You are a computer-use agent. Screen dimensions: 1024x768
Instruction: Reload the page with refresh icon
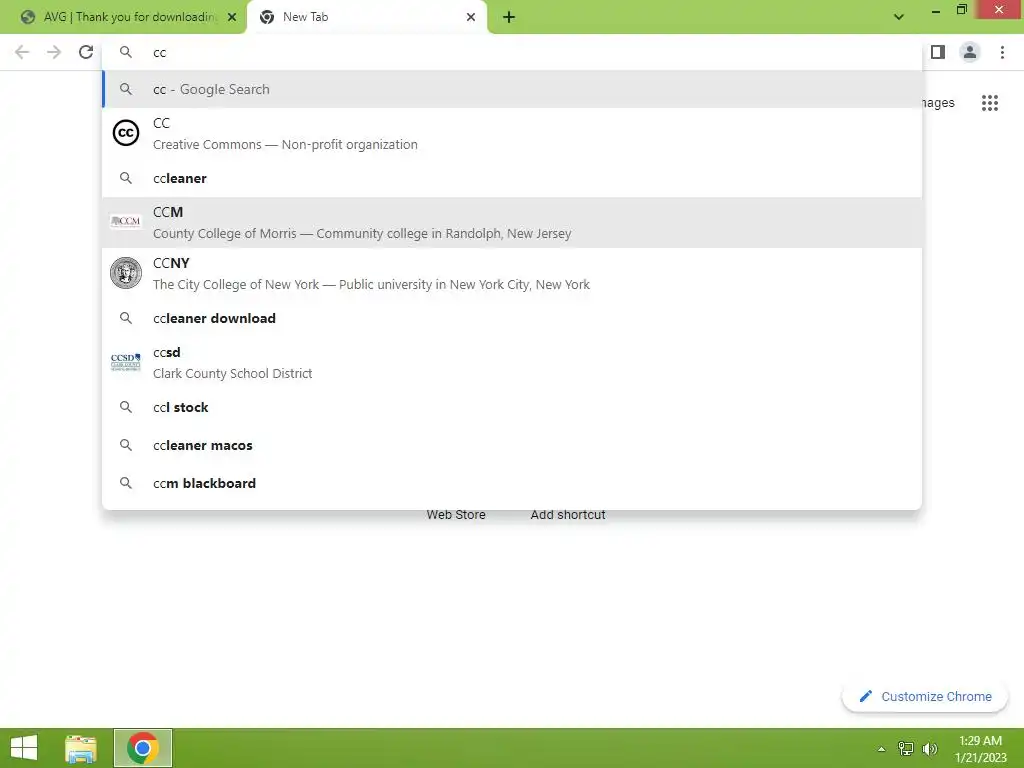click(86, 52)
